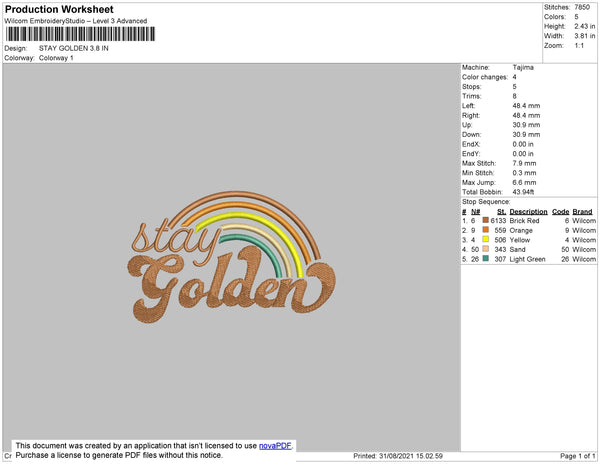Click the 'Stop Sequence:' heading

click(x=486, y=202)
